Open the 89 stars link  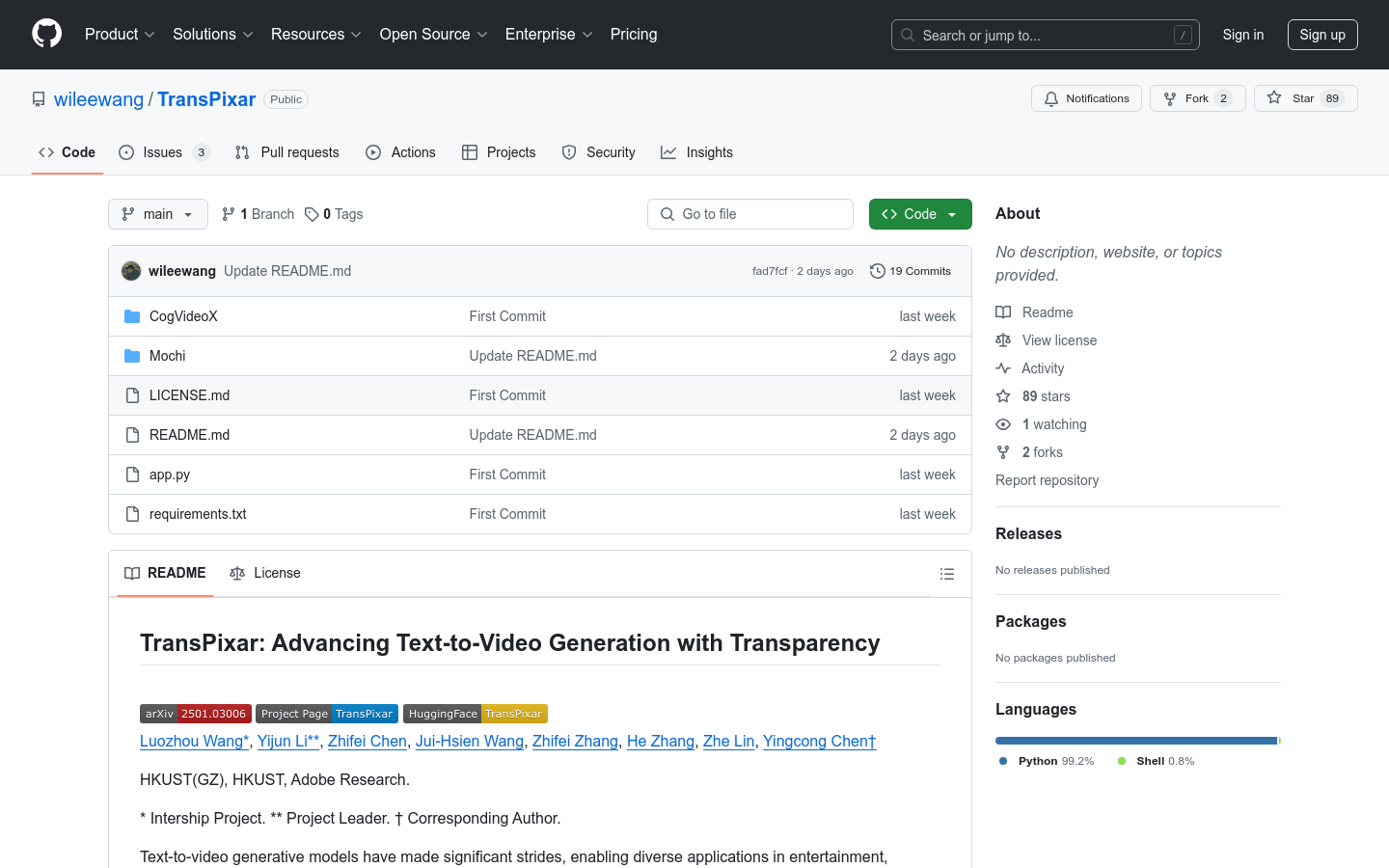[1033, 396]
